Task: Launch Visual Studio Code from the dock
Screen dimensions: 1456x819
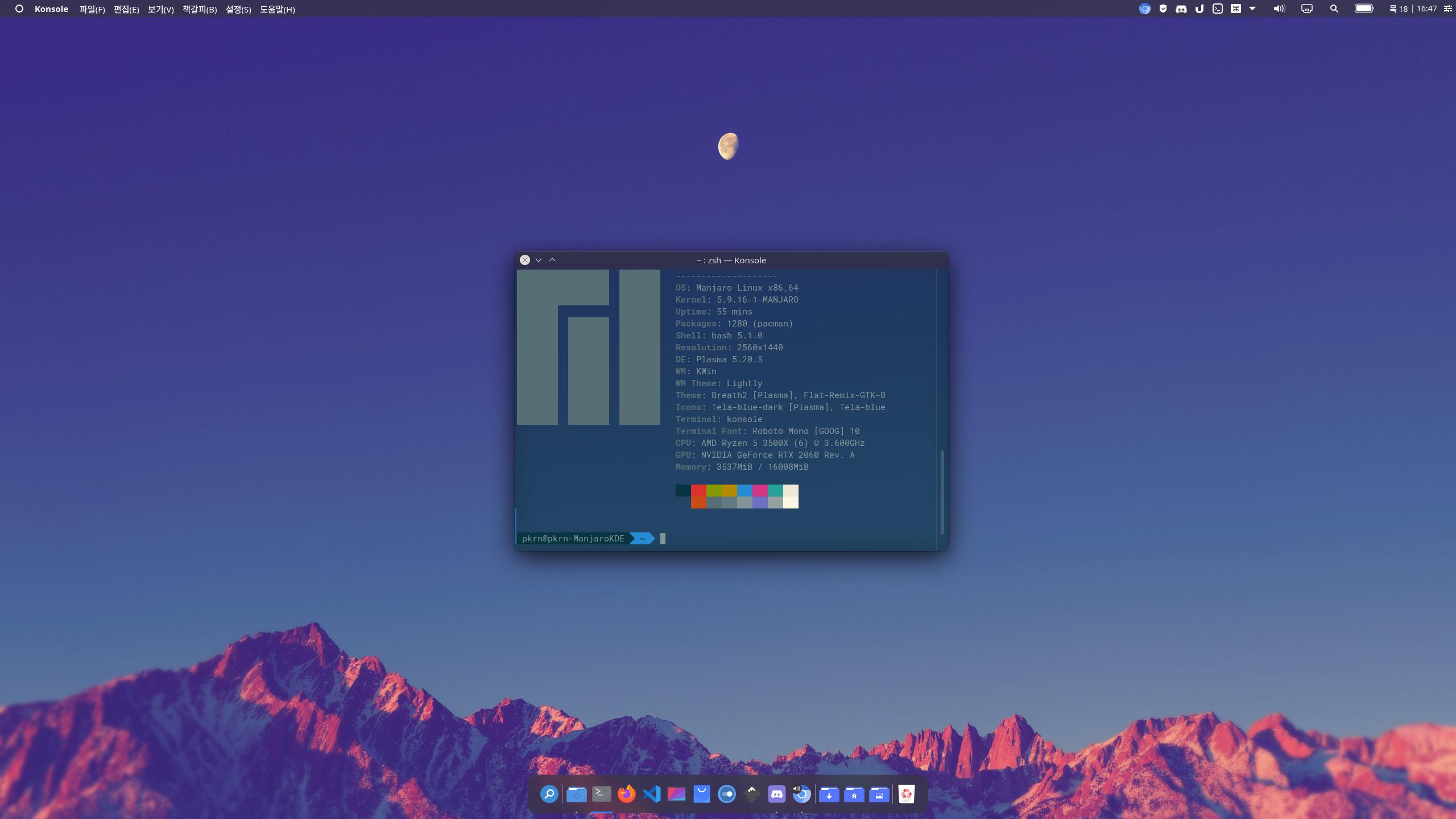Action: 652,794
